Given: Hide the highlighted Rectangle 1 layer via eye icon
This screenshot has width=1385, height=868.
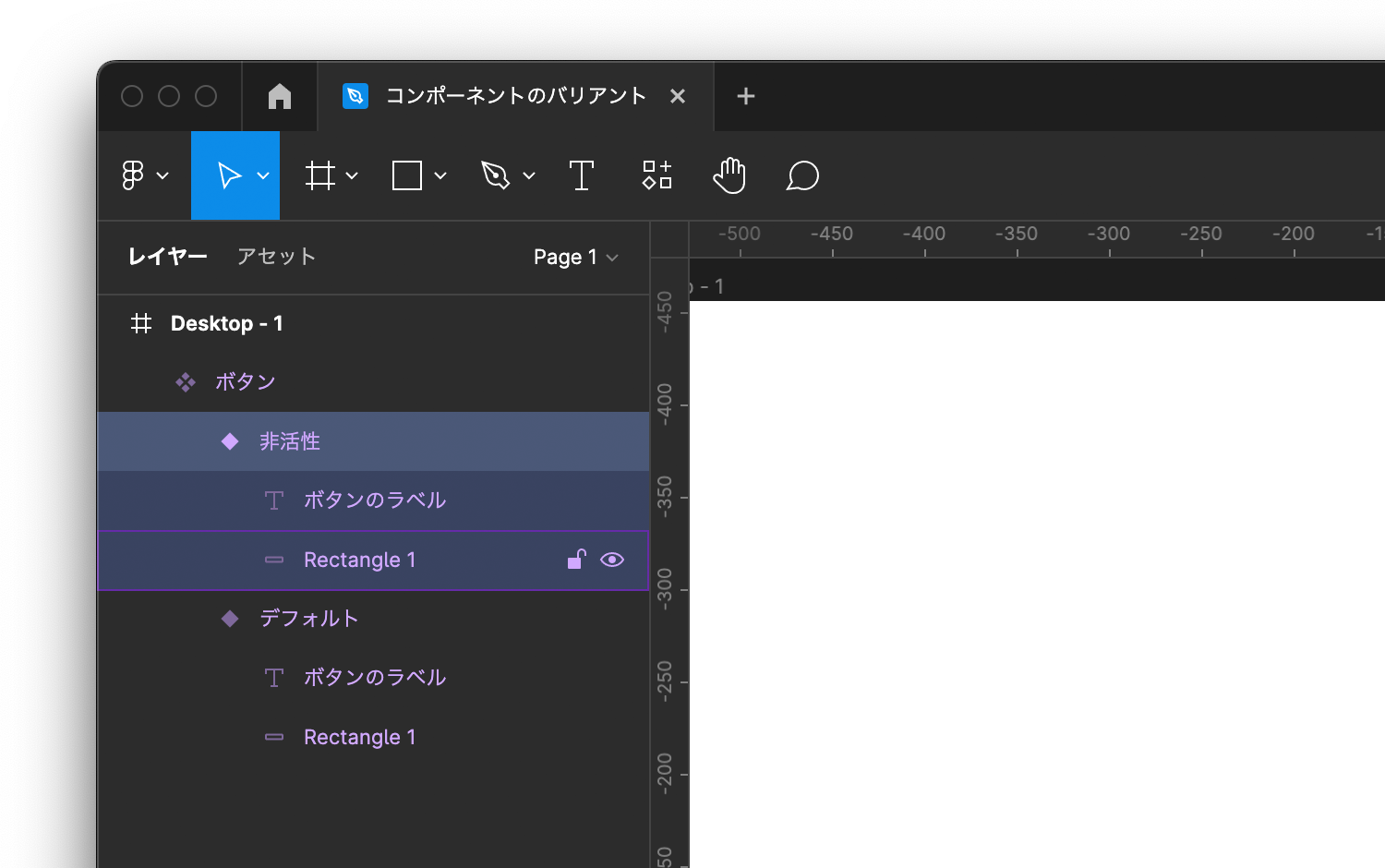Looking at the screenshot, I should pos(612,560).
